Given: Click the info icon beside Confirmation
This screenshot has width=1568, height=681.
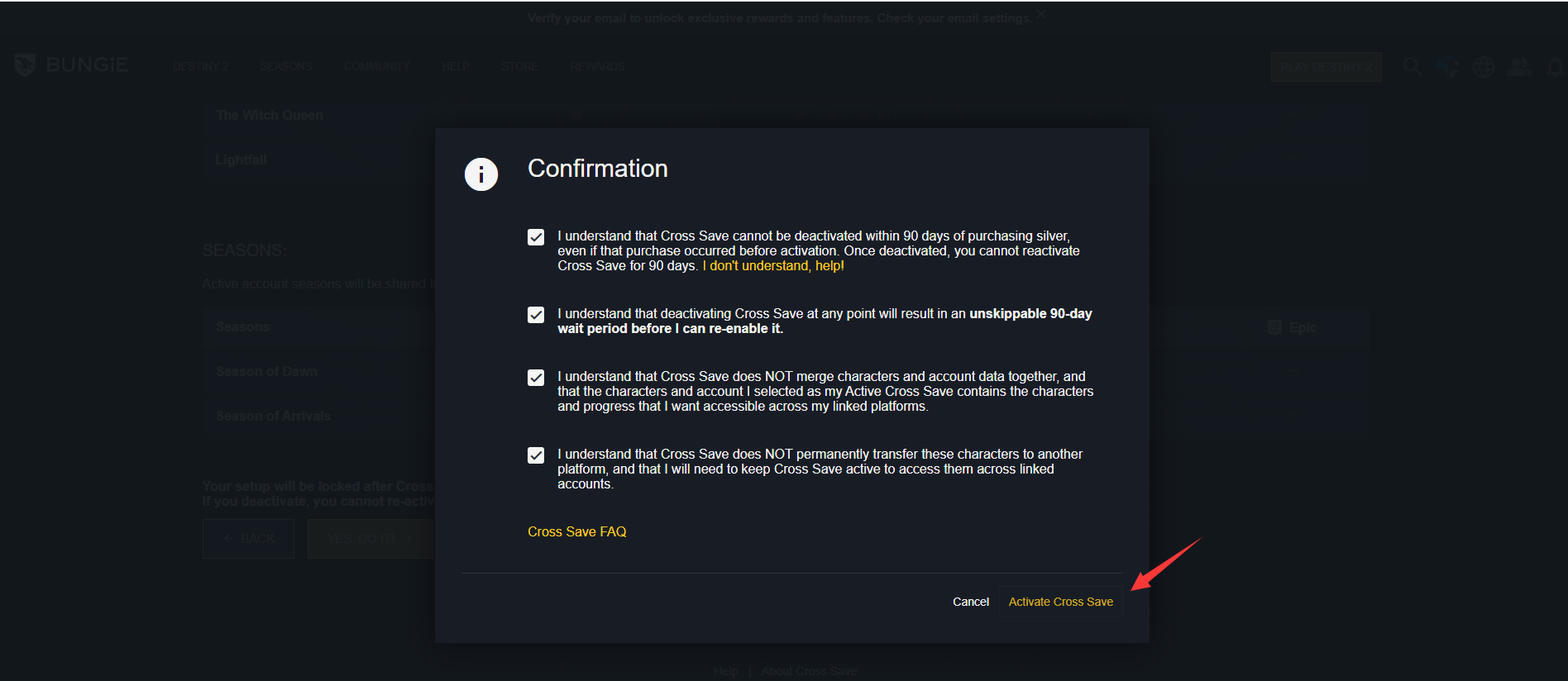Looking at the screenshot, I should 481,174.
